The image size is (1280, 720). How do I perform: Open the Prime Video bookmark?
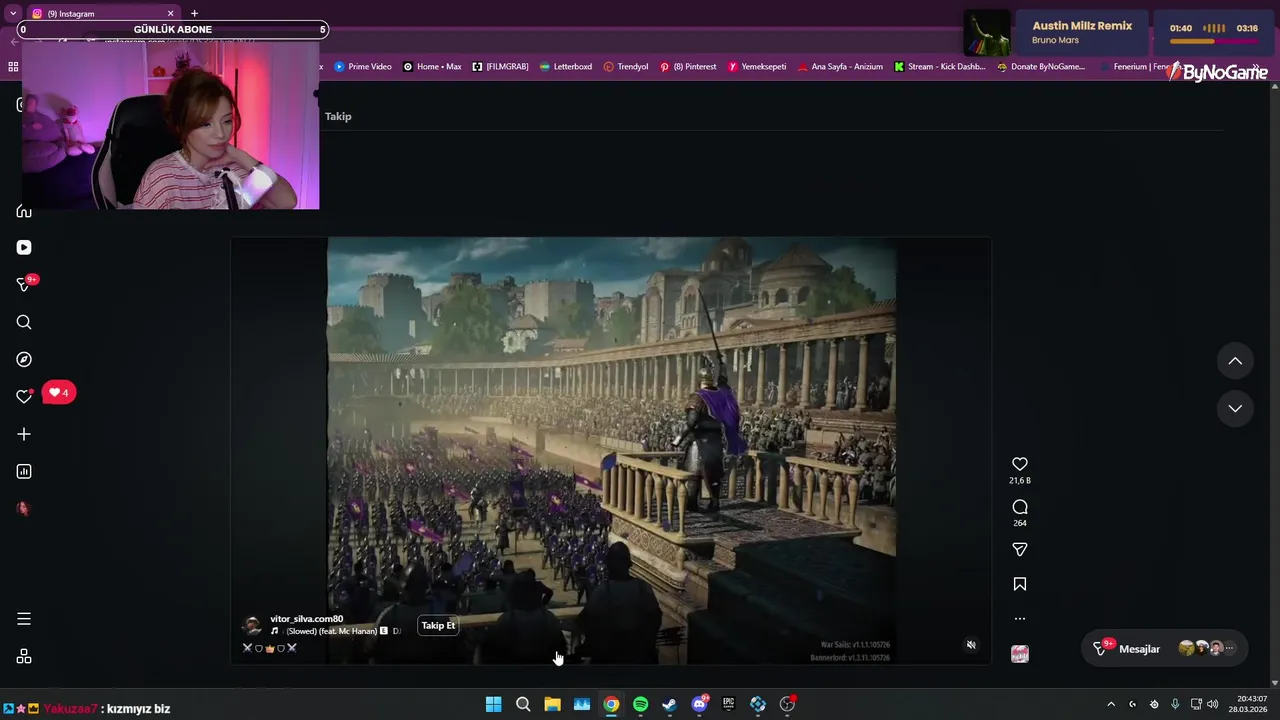[x=363, y=67]
